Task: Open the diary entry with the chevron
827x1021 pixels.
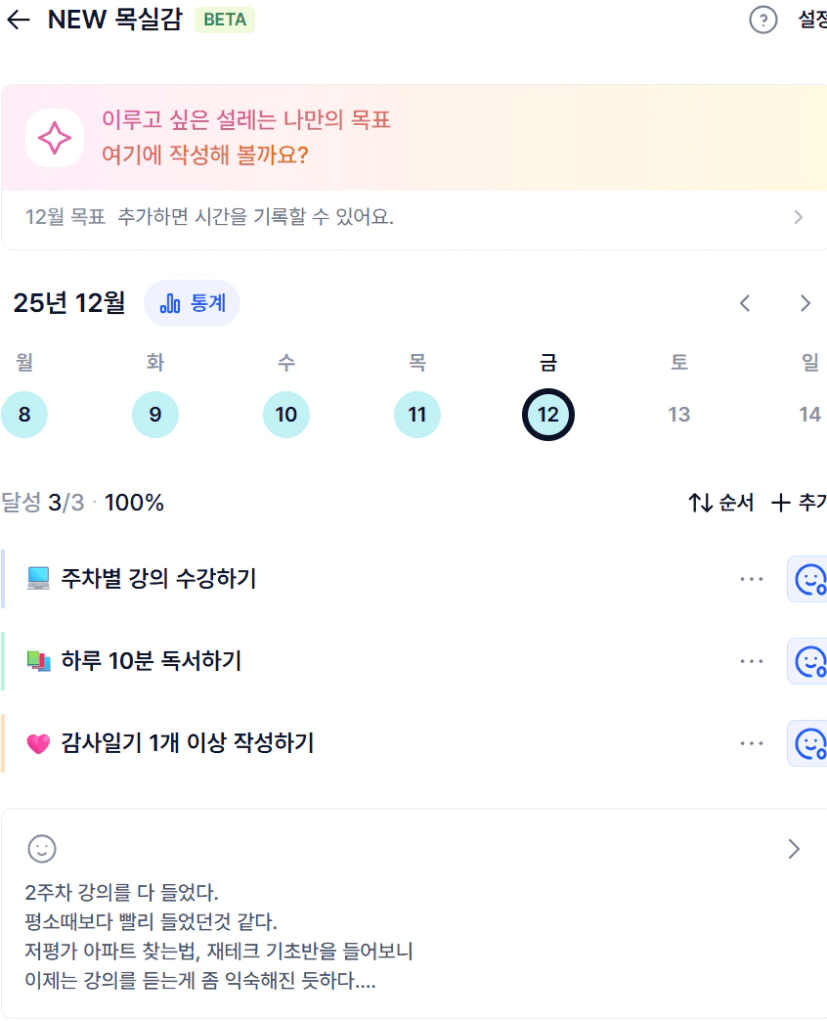Action: tap(794, 849)
